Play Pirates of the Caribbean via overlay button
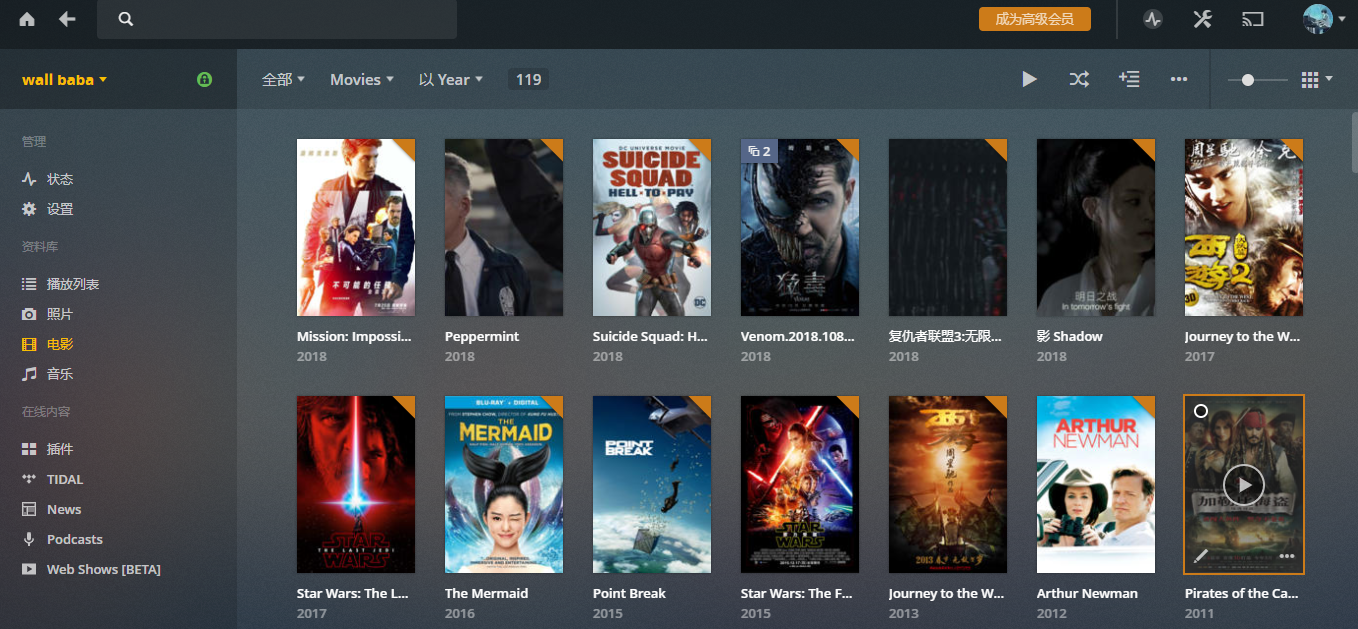Screen dimensions: 1358x629 [1244, 485]
